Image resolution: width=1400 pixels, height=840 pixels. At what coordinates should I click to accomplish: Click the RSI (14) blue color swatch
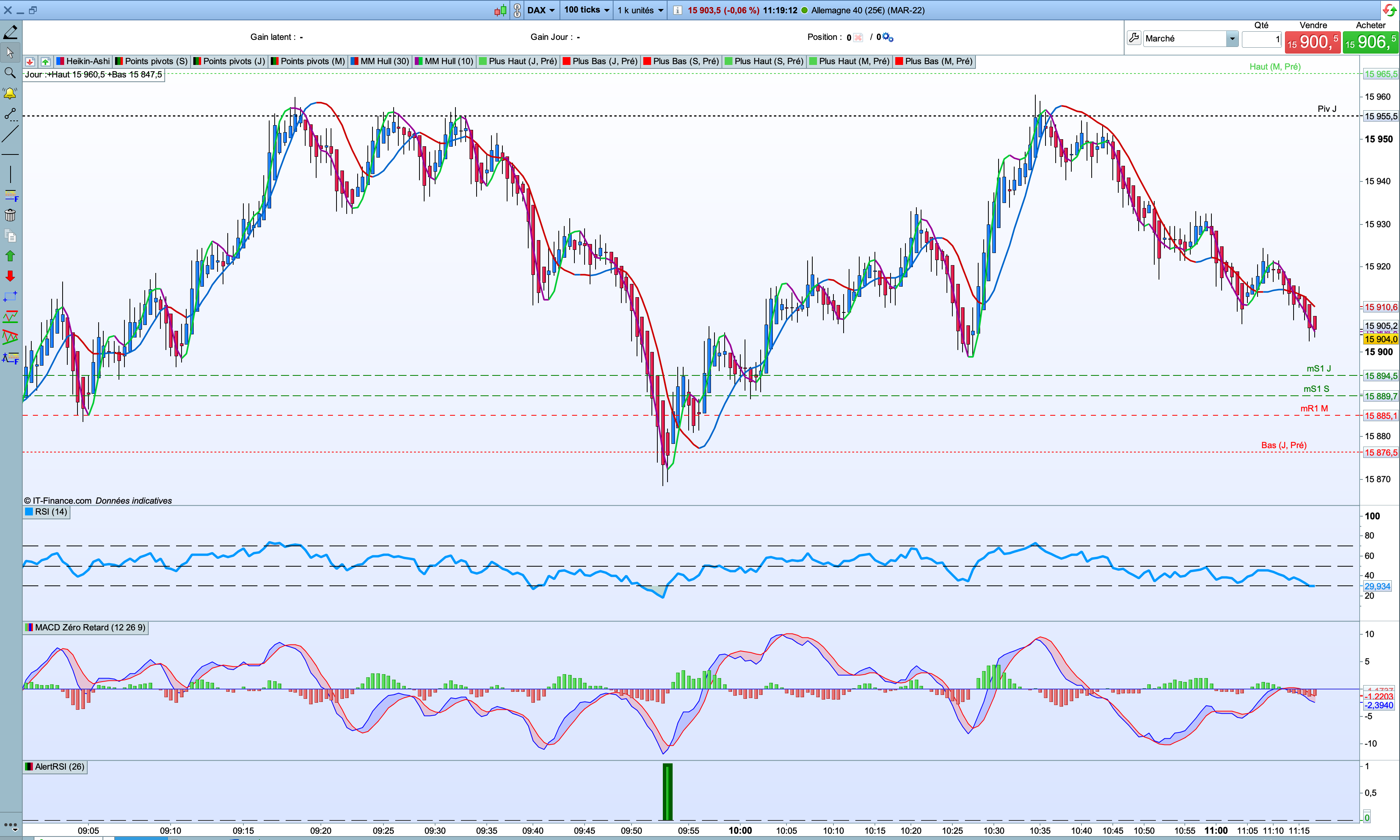(x=29, y=512)
